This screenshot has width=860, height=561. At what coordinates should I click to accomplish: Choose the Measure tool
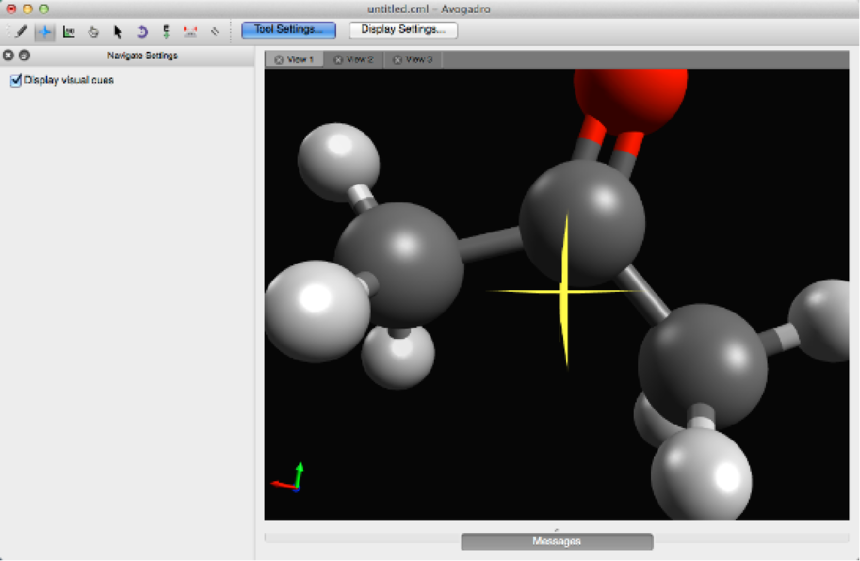[x=190, y=31]
